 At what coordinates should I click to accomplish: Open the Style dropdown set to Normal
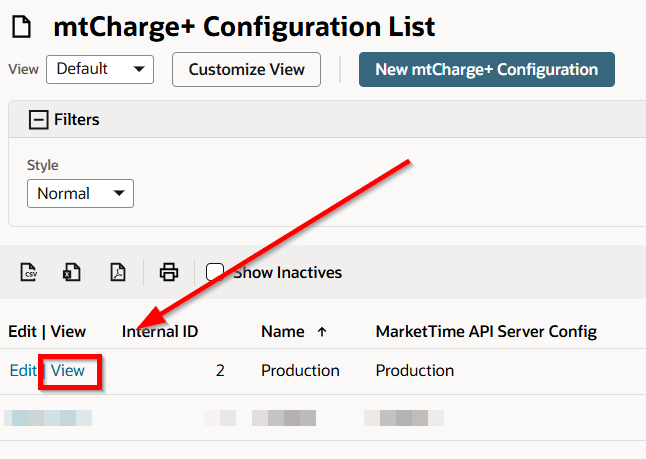click(80, 193)
